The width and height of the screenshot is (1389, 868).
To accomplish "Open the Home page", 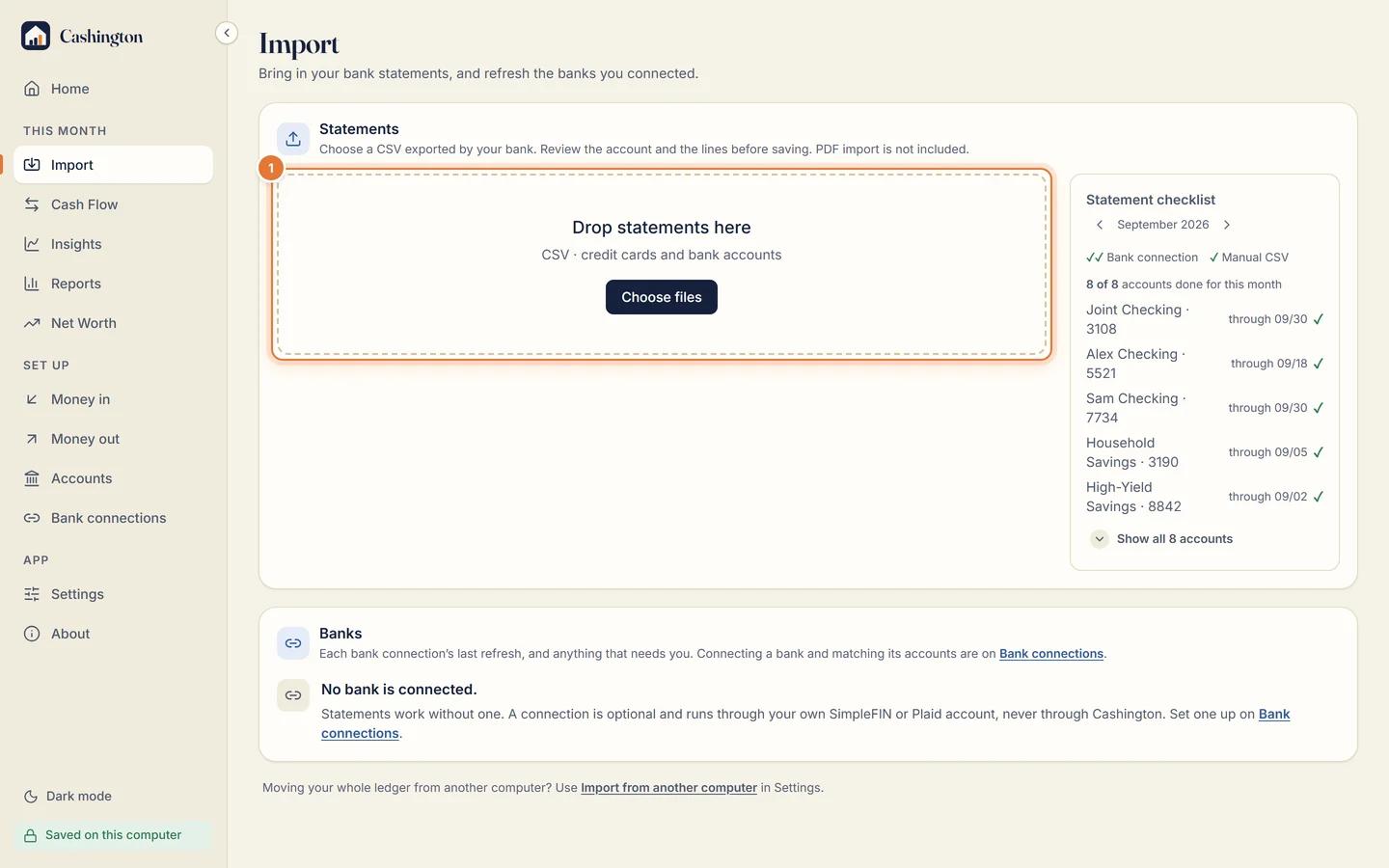I will pos(114,89).
